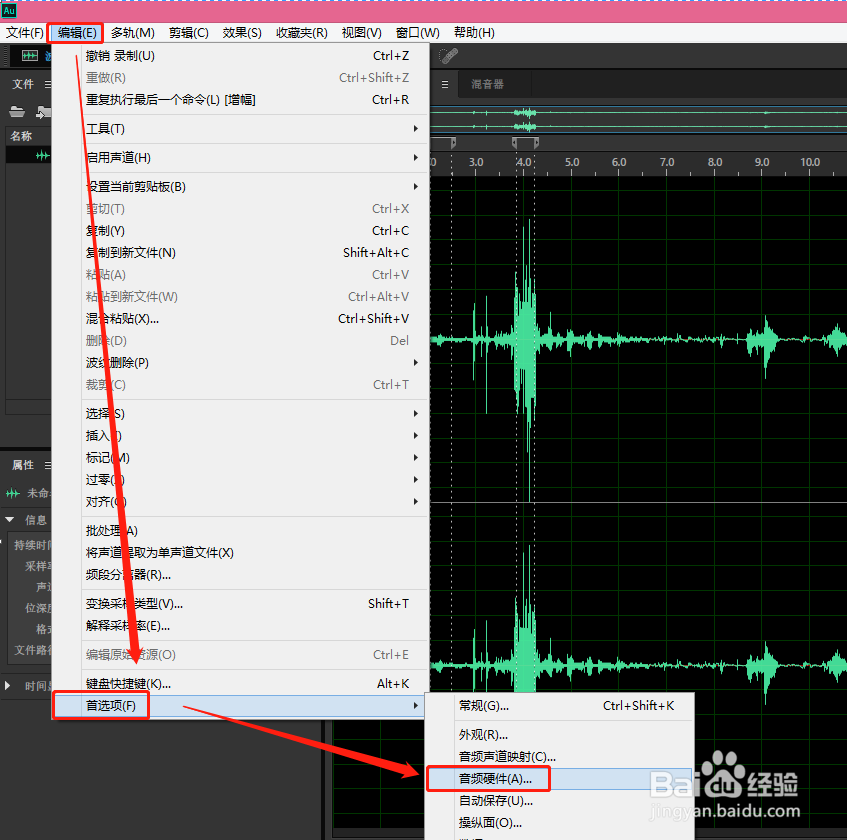Image resolution: width=847 pixels, height=840 pixels.
Task: Open the 首选项(F) submenu
Action: [x=239, y=705]
